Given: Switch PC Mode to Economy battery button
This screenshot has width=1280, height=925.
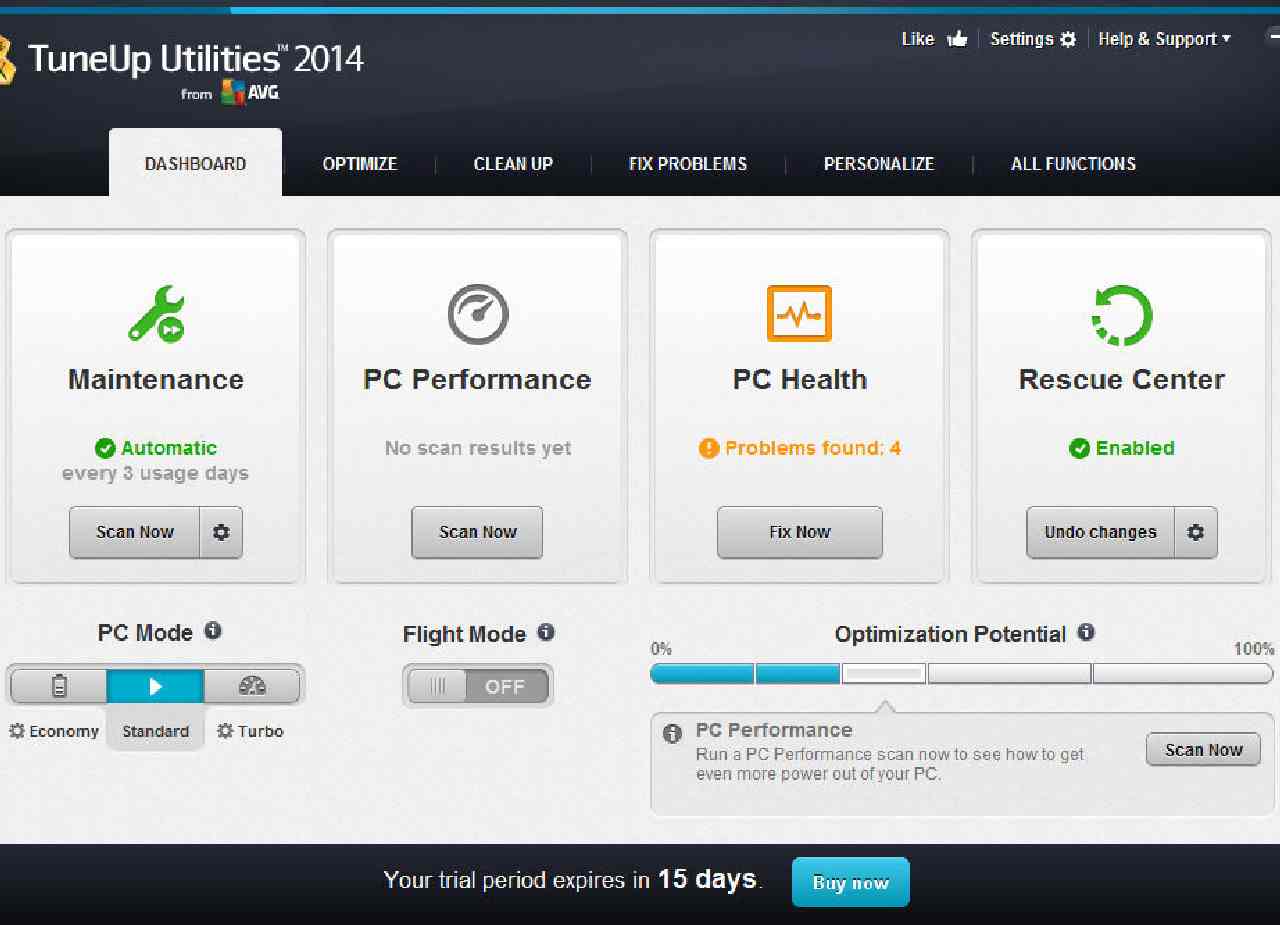Looking at the screenshot, I should click(59, 686).
